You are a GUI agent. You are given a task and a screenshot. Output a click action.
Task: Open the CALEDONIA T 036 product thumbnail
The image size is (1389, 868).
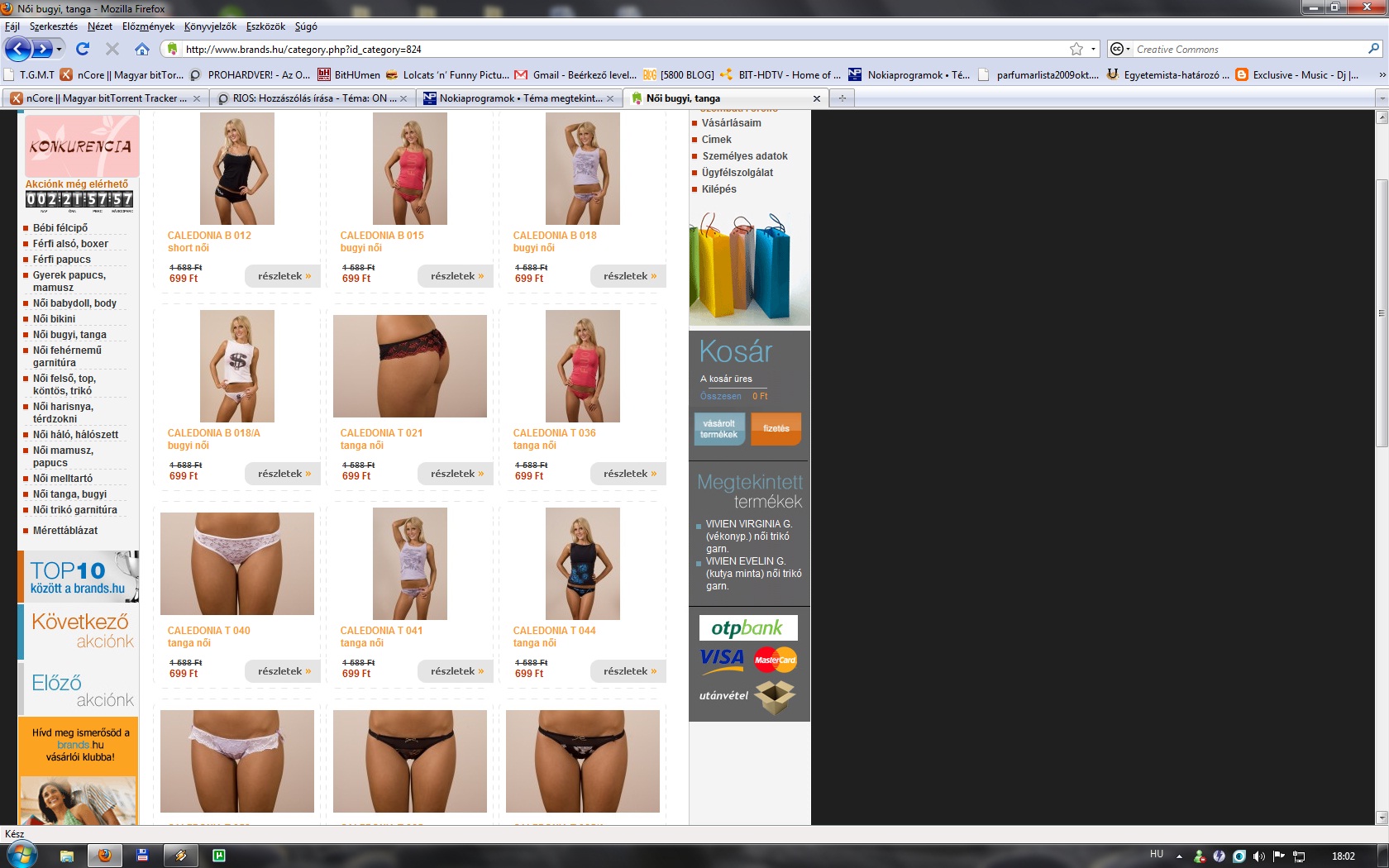point(583,366)
